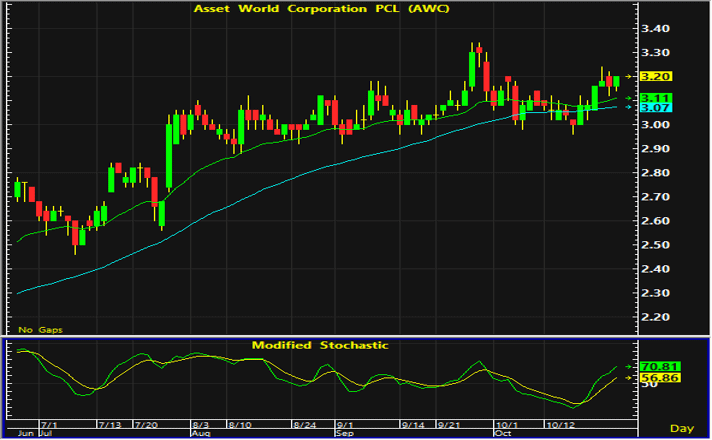Screen dimensions: 712x440
Task: Click the green arrow beside the 70.81 label
Action: pos(629,366)
